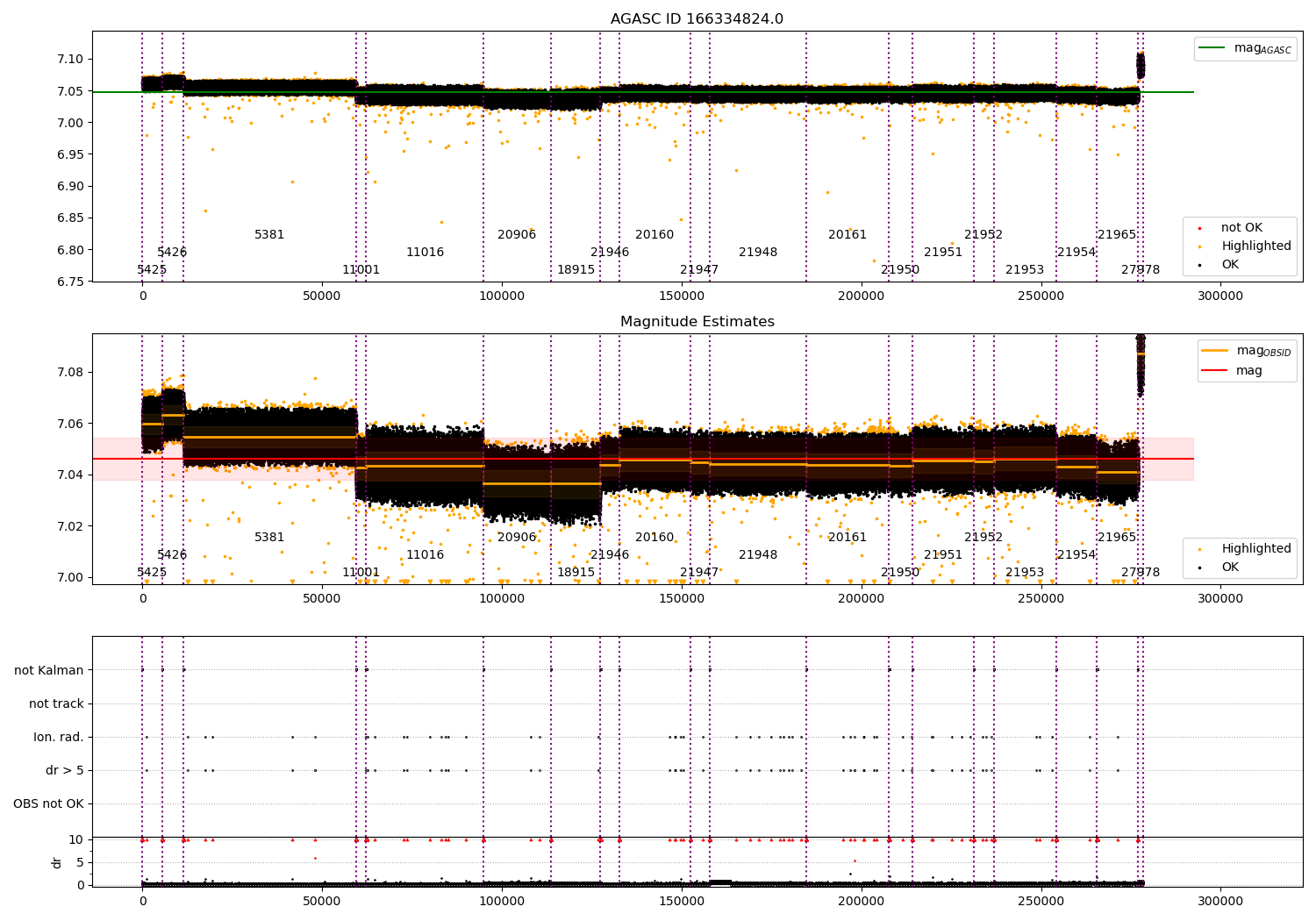This screenshot has height=921, width=1316.
Task: Click the 'AGASC ID 166334824.0' plot title
Action: [697, 19]
